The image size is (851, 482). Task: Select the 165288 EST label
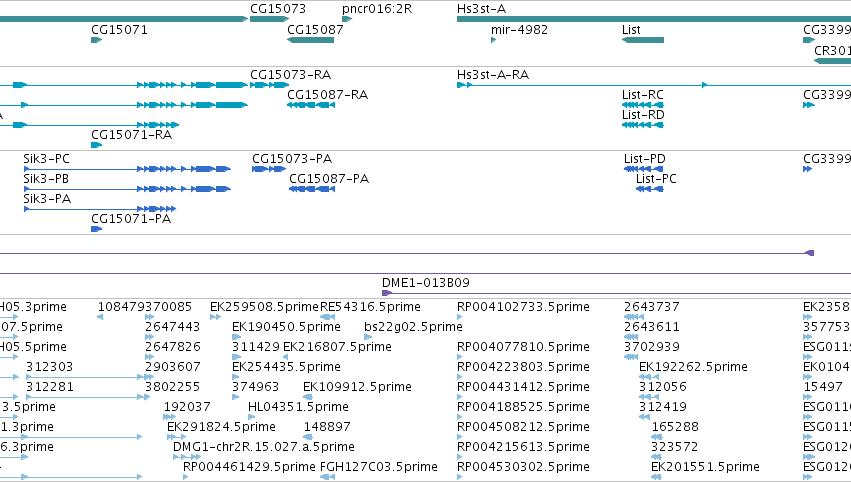coord(675,427)
